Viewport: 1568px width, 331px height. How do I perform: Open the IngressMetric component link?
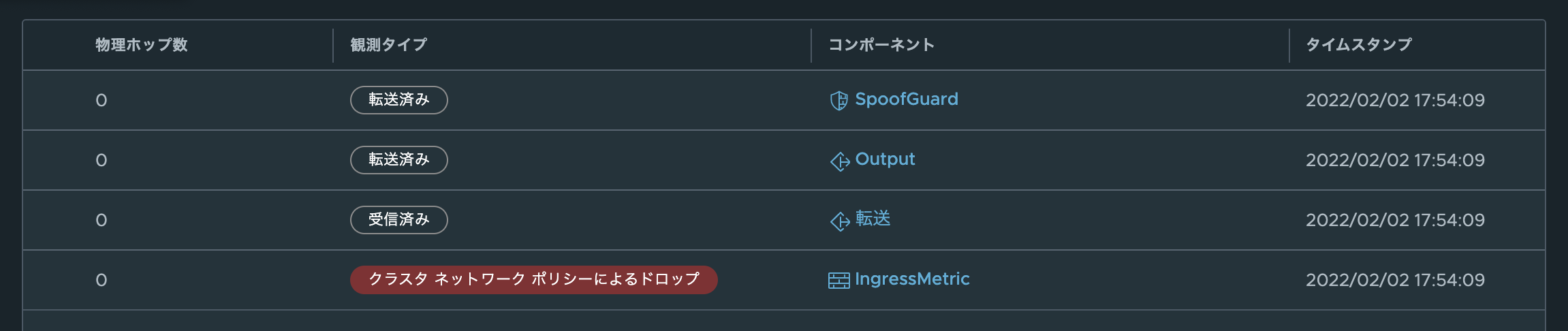click(x=912, y=279)
